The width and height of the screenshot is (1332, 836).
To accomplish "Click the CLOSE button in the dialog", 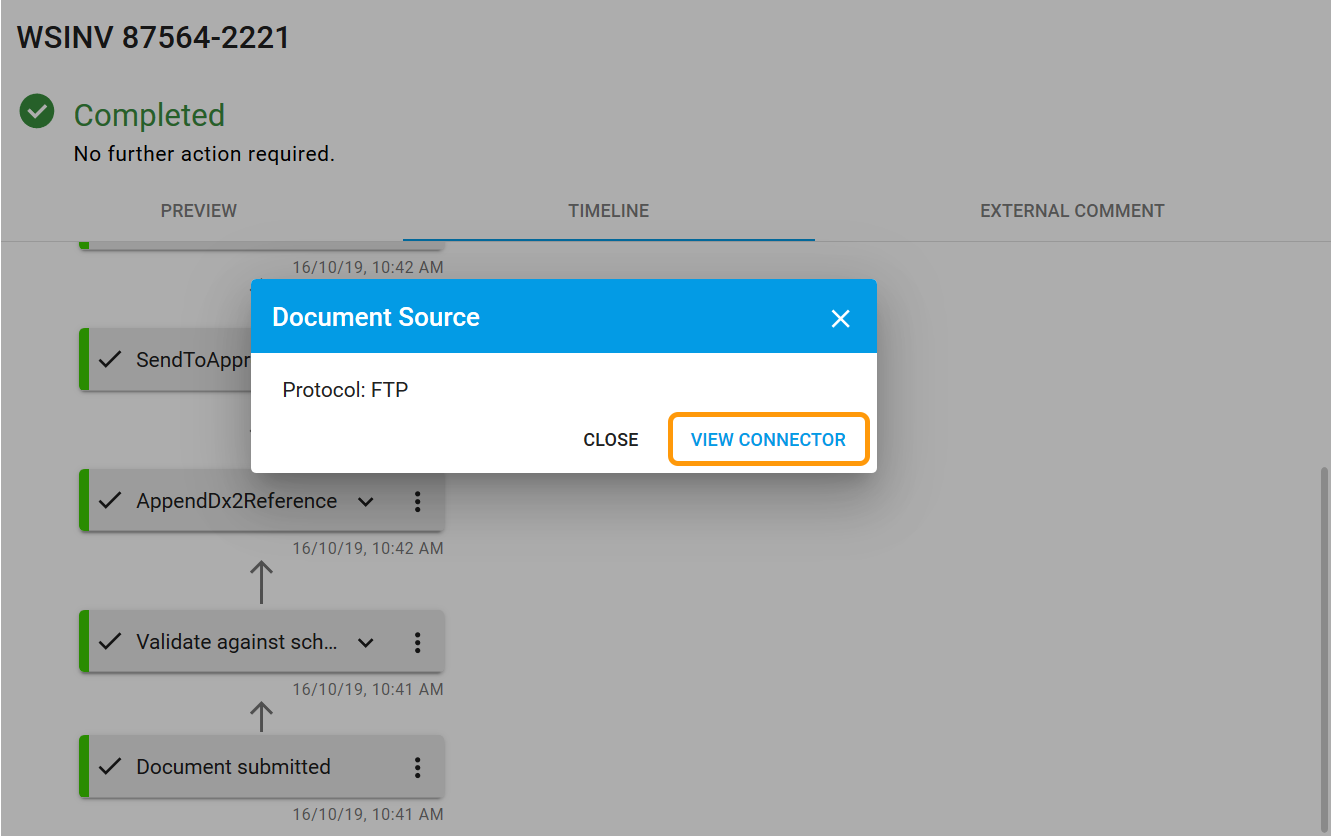I will [x=610, y=439].
